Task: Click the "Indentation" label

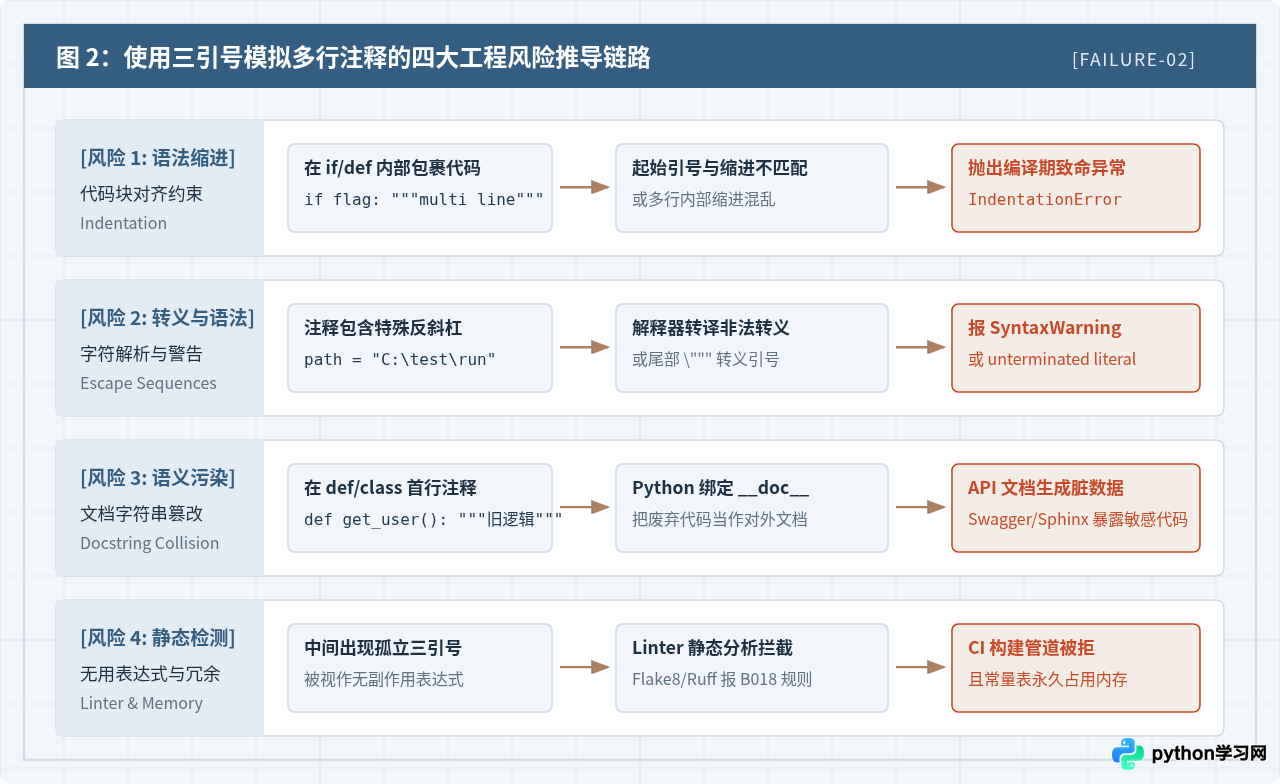Action: pyautogui.click(x=123, y=223)
